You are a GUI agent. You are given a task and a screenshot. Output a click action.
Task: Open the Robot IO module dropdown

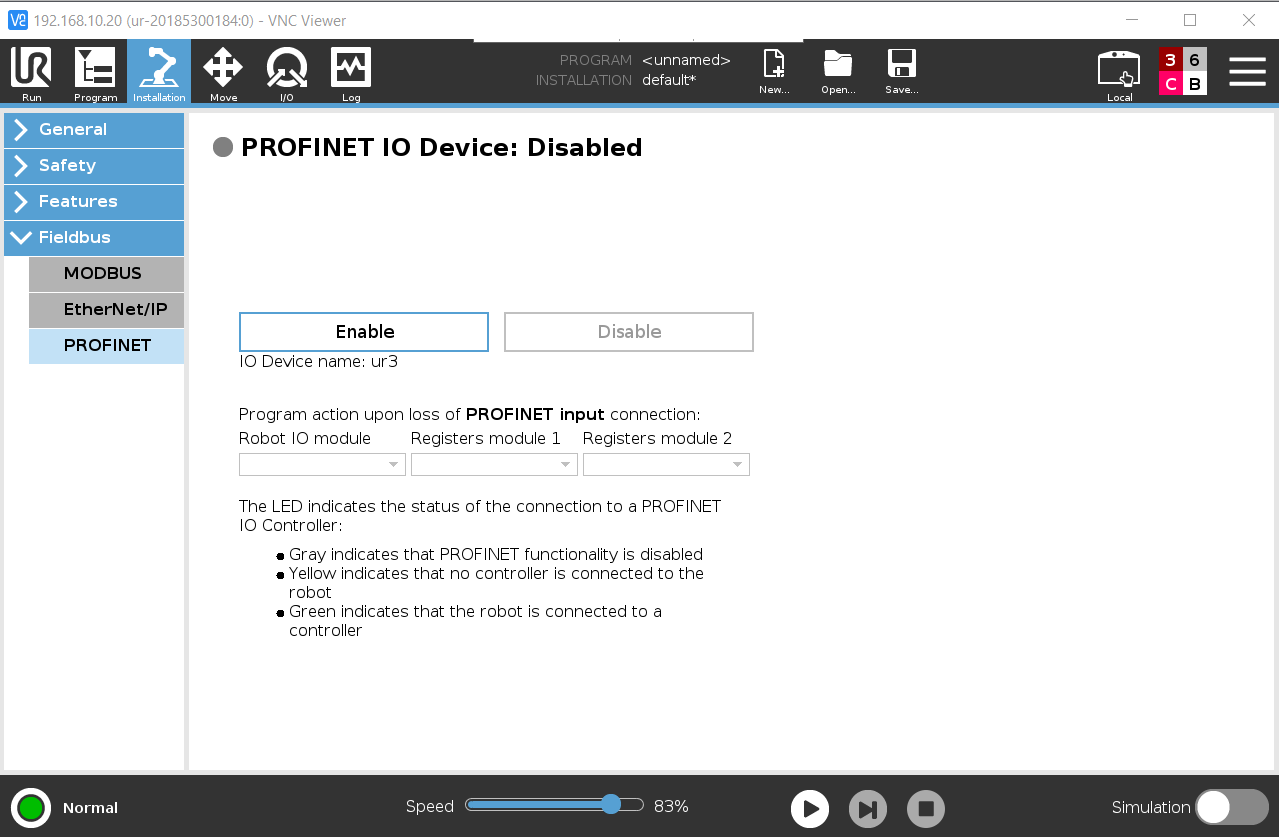coord(322,464)
